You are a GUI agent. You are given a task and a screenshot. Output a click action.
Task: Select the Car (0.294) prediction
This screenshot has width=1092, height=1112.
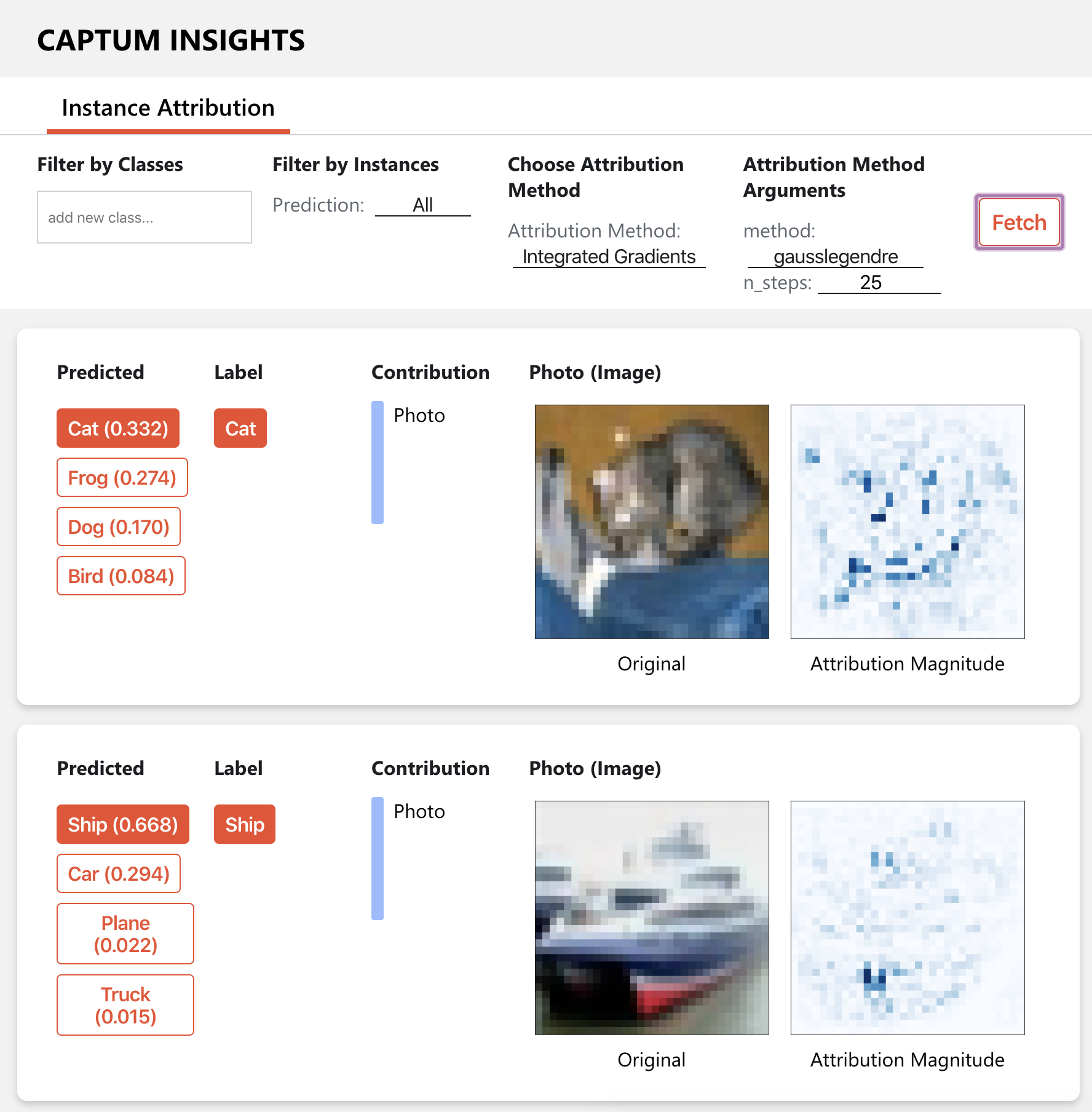click(x=118, y=873)
